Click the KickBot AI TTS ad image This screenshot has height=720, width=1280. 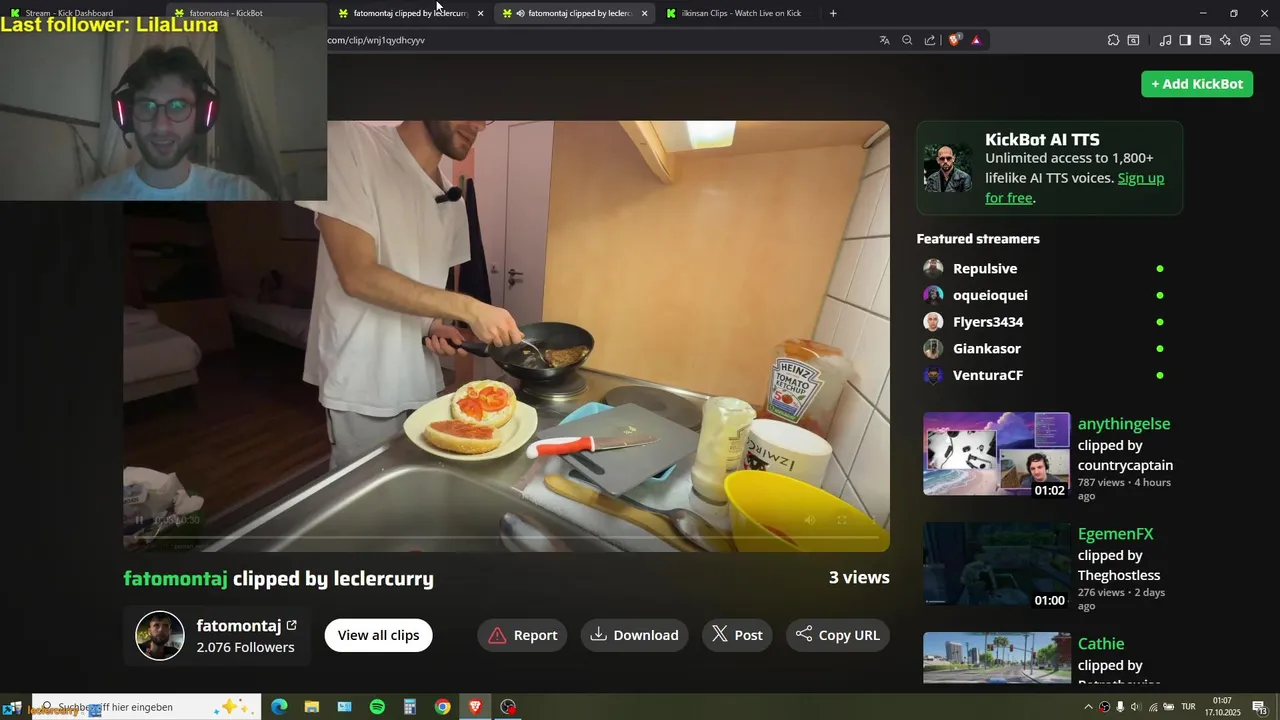tap(948, 168)
